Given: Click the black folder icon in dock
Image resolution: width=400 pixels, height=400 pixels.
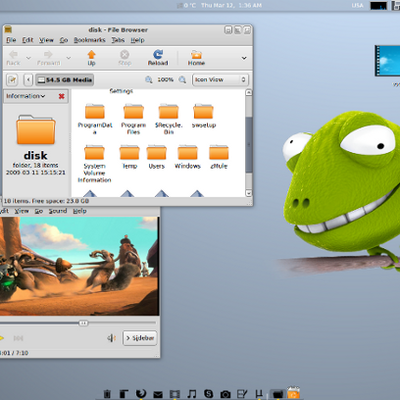Looking at the screenshot, I should 277,394.
